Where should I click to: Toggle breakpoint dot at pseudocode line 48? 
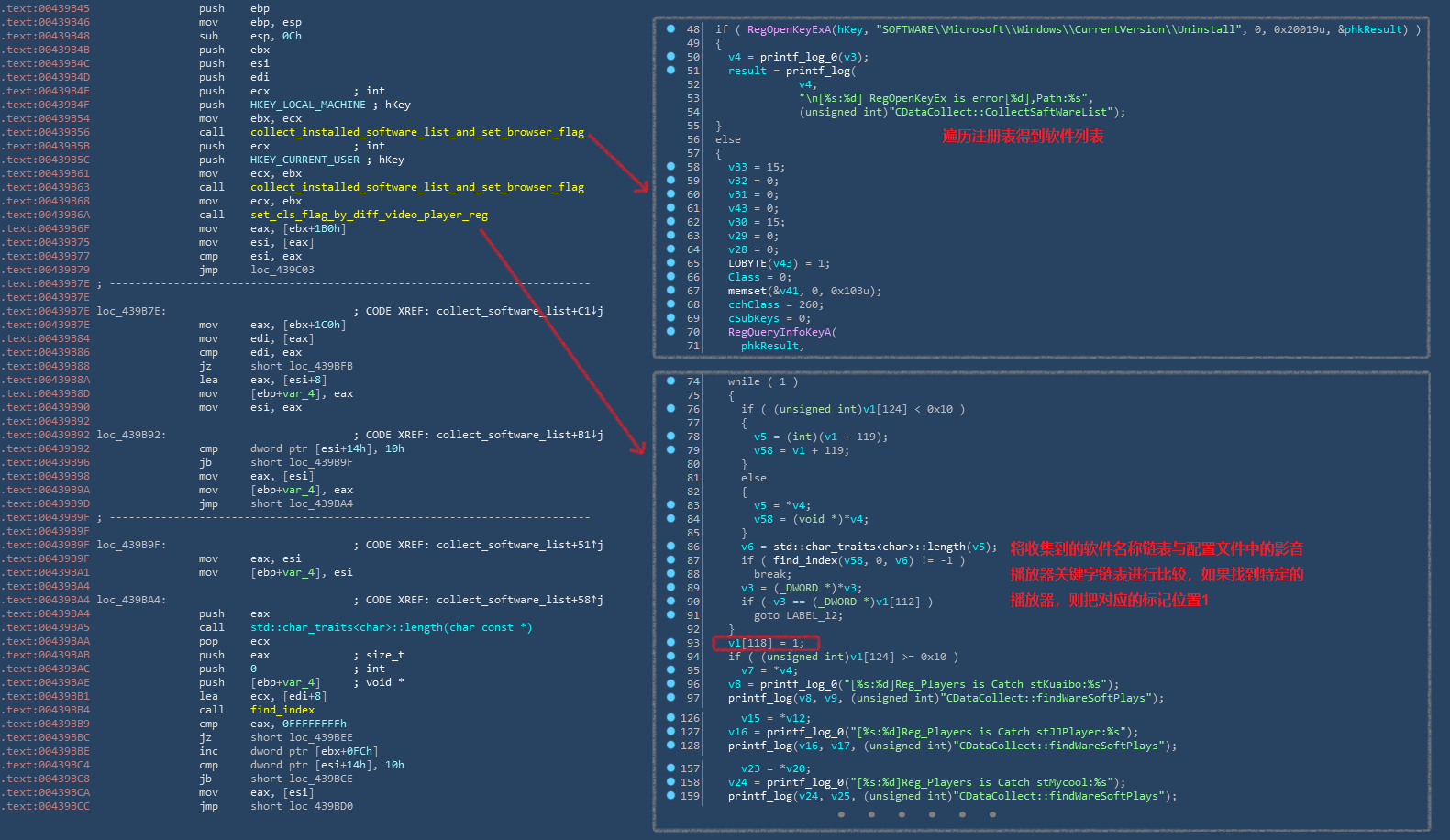670,28
